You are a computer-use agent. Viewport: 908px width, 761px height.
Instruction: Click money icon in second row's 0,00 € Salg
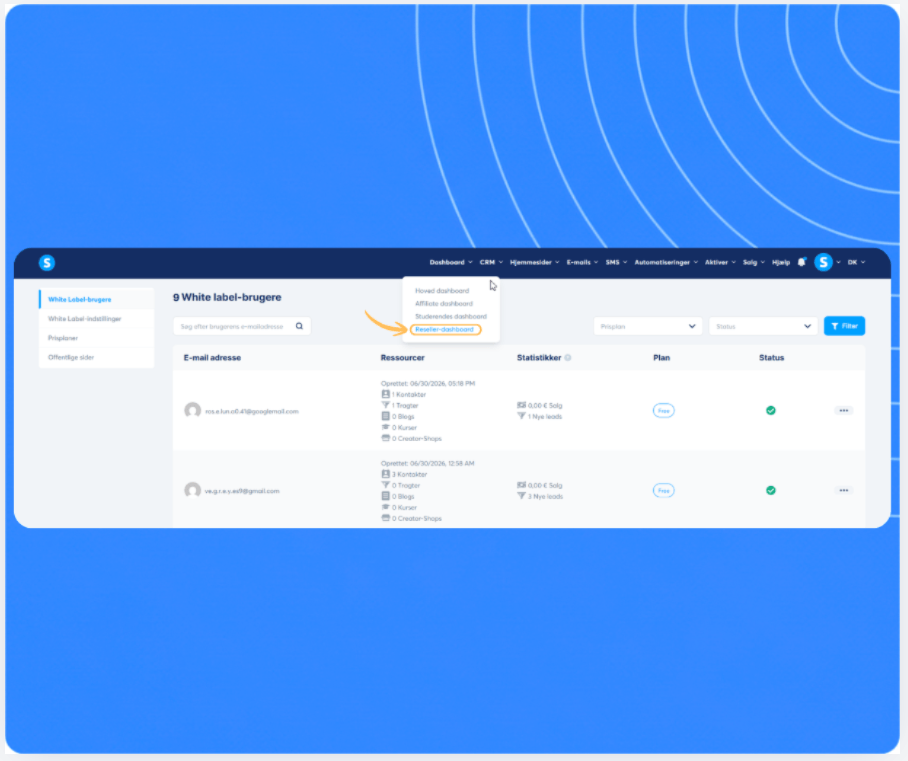coord(521,485)
